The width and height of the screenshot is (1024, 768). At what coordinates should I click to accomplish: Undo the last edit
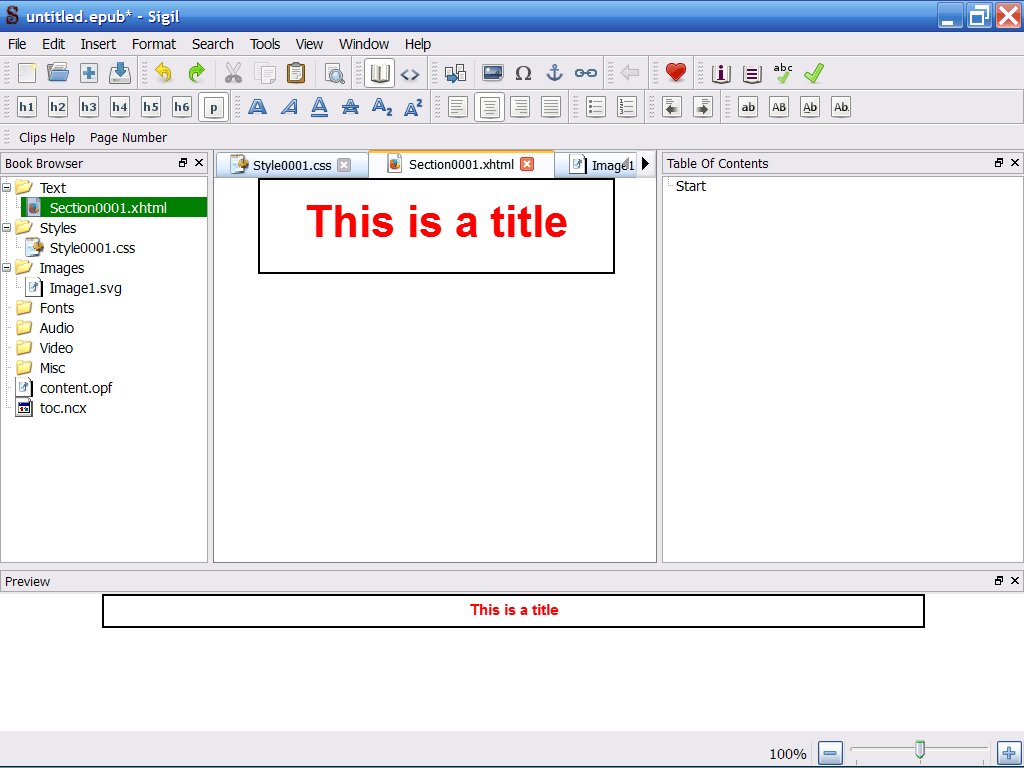[164, 73]
